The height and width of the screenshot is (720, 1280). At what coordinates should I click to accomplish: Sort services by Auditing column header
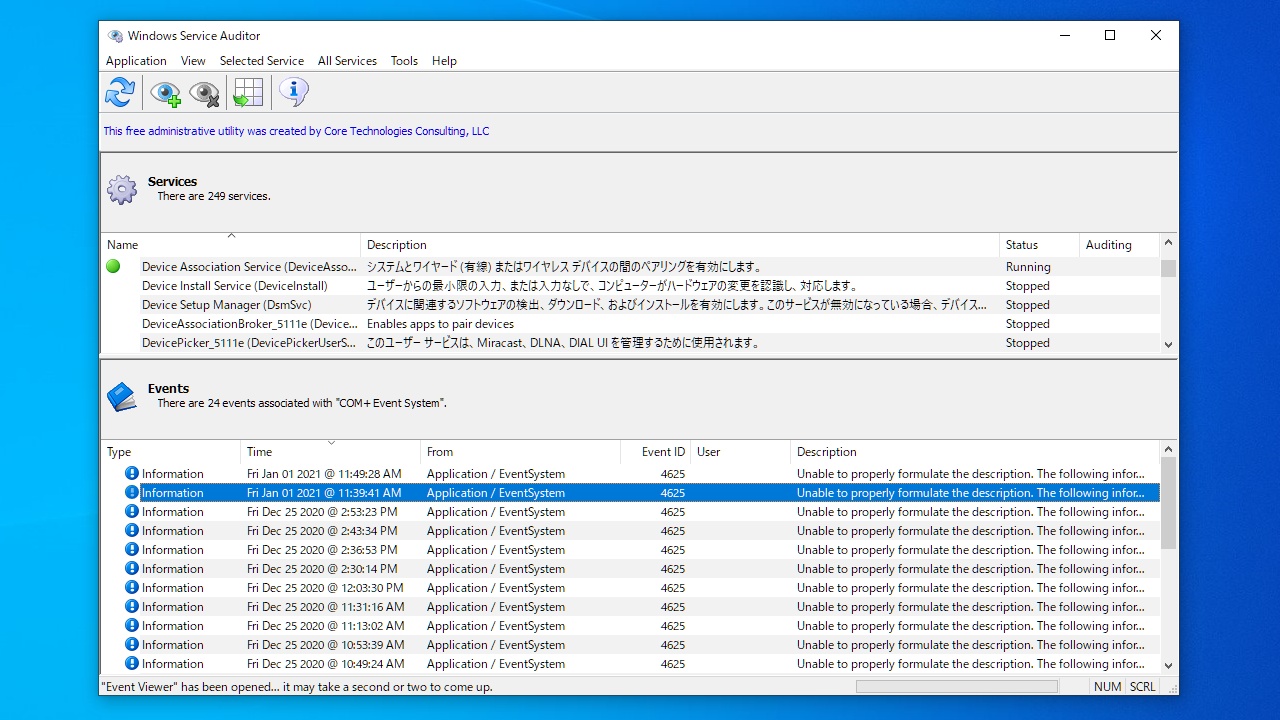pyautogui.click(x=1119, y=245)
